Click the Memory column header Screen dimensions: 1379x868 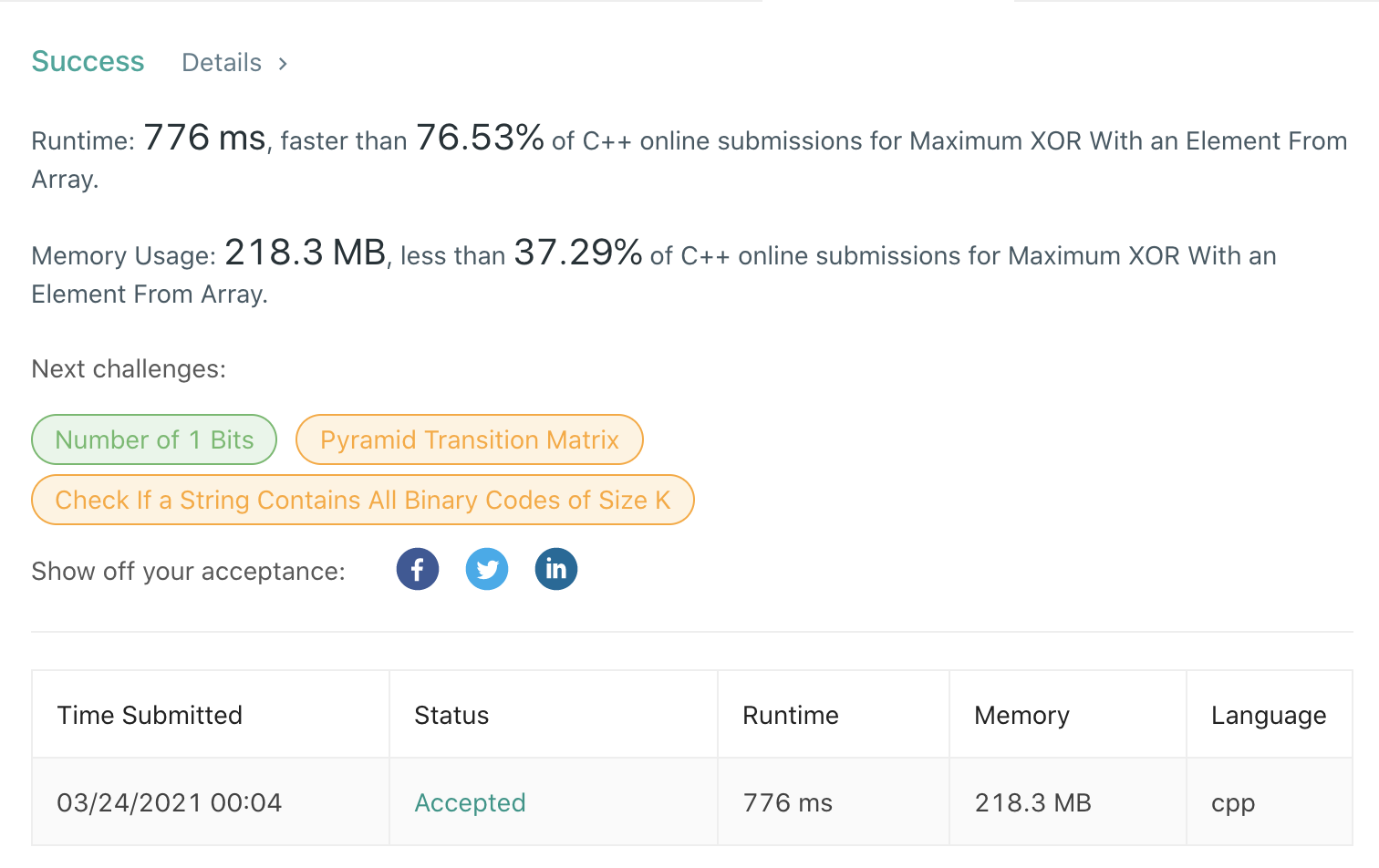[x=1021, y=716]
